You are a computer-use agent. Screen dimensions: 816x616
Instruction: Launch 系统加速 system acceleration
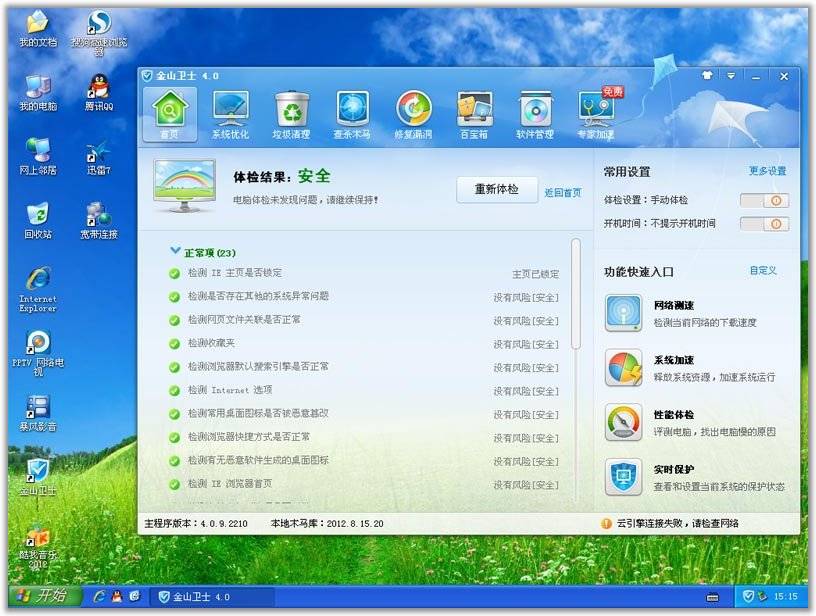pyautogui.click(x=623, y=368)
